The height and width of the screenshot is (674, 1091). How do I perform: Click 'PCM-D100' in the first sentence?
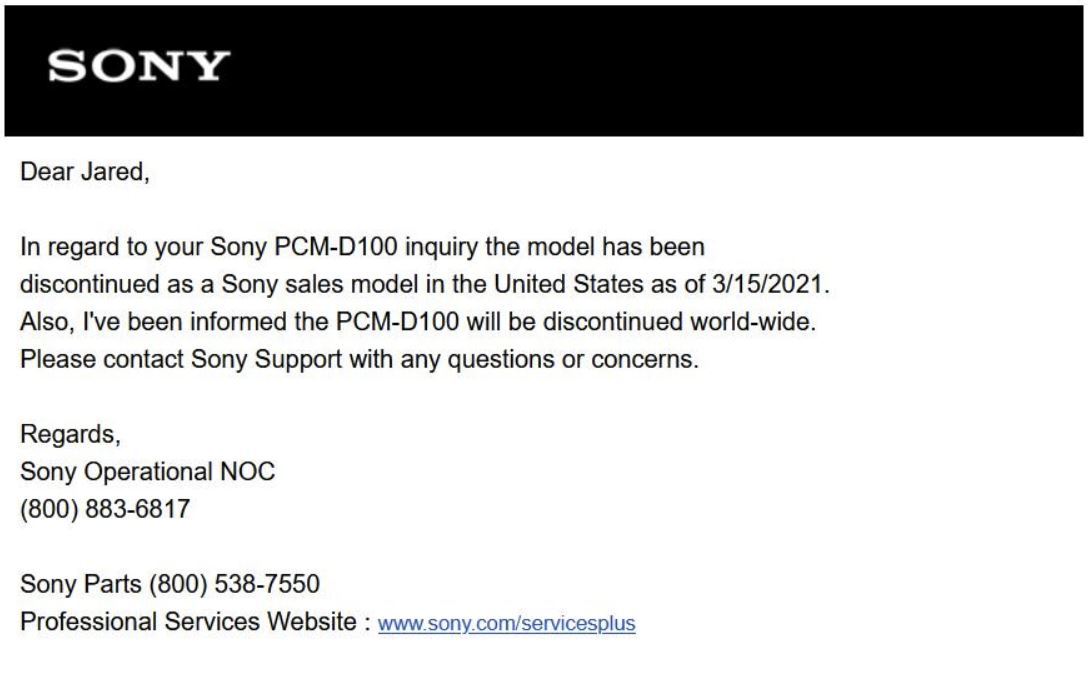tap(336, 247)
